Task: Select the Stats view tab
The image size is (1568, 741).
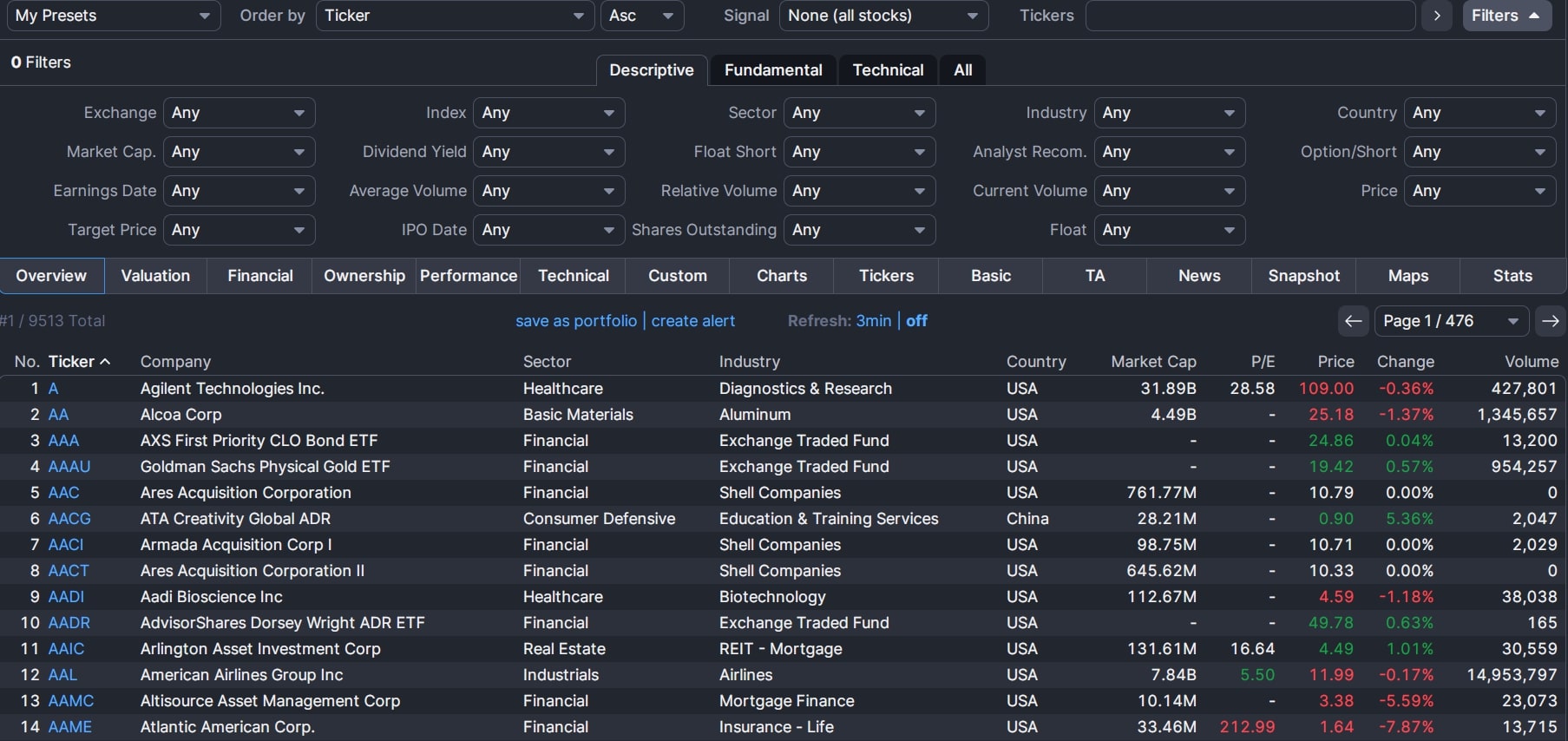Action: [1512, 276]
